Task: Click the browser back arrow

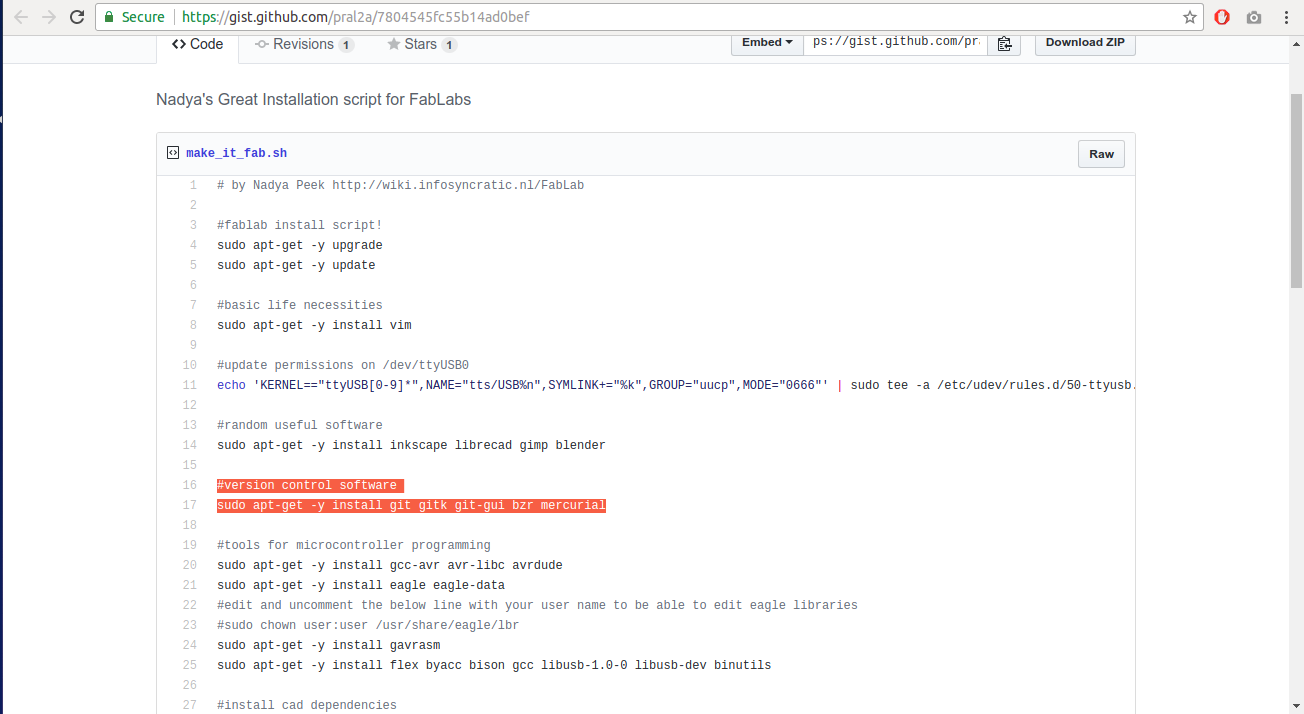Action: (21, 17)
